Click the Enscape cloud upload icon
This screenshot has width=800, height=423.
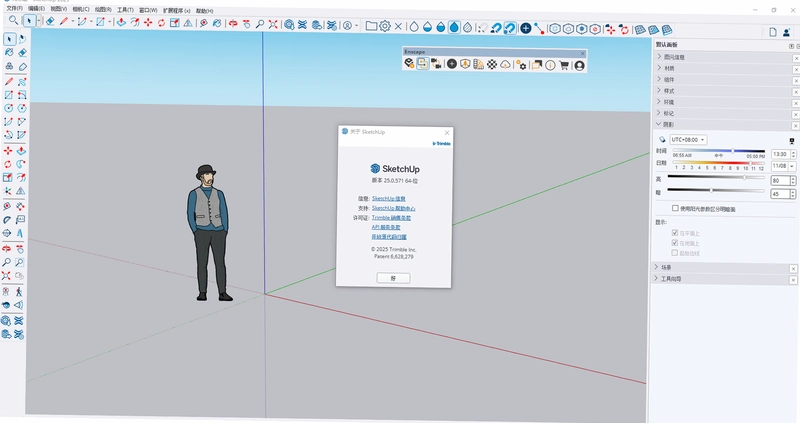tap(505, 65)
